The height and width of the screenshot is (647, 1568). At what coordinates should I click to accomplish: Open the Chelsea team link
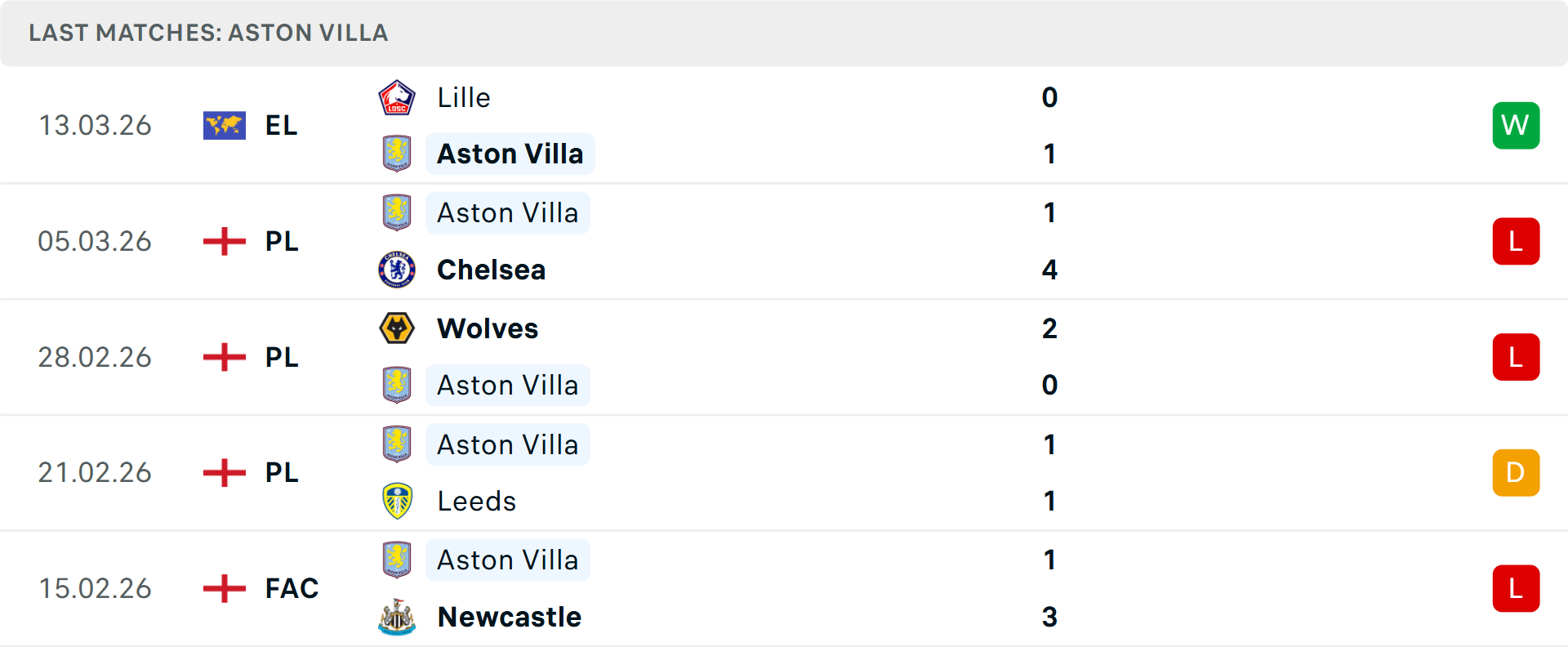(491, 270)
